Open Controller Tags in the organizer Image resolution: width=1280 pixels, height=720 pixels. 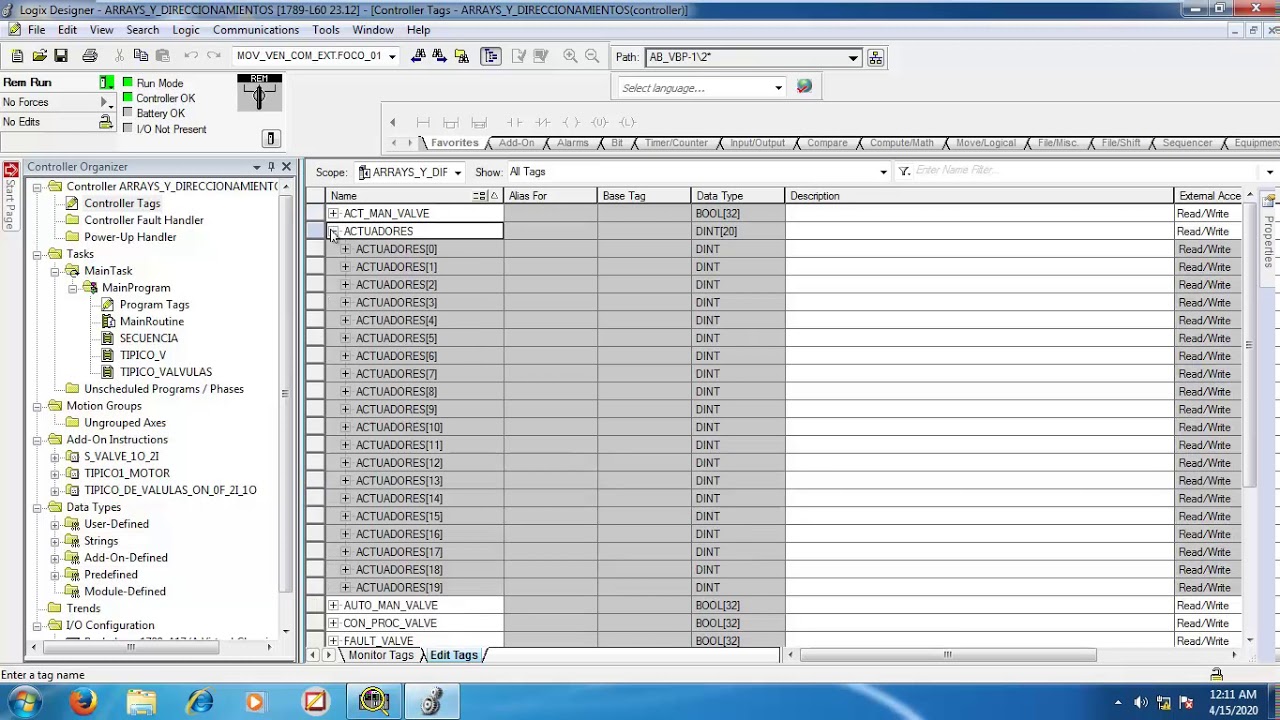122,203
